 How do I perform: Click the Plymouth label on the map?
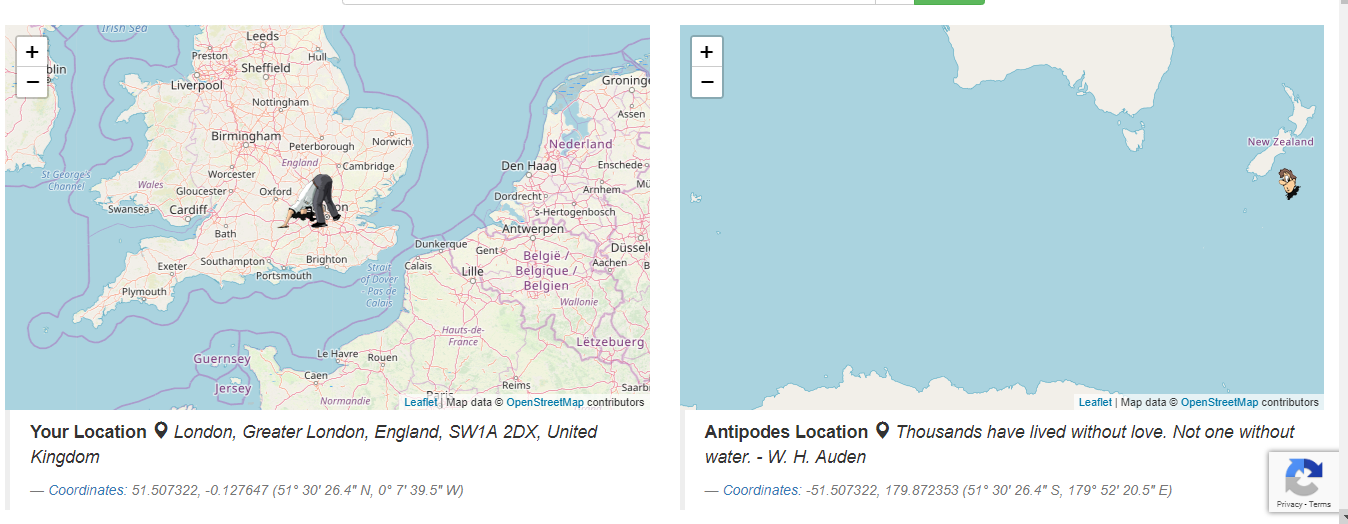click(x=144, y=292)
